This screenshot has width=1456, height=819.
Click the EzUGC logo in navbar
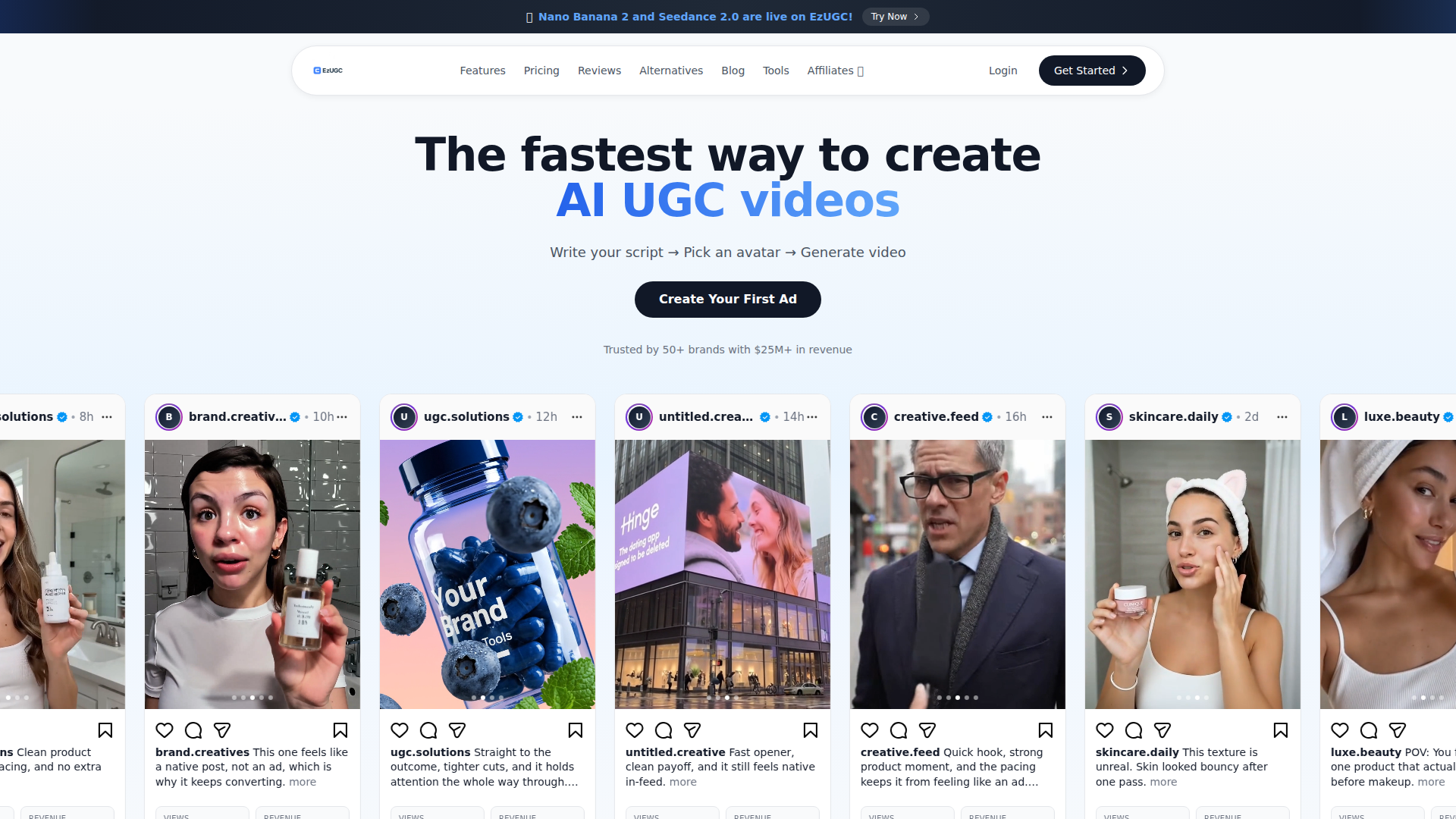[328, 71]
